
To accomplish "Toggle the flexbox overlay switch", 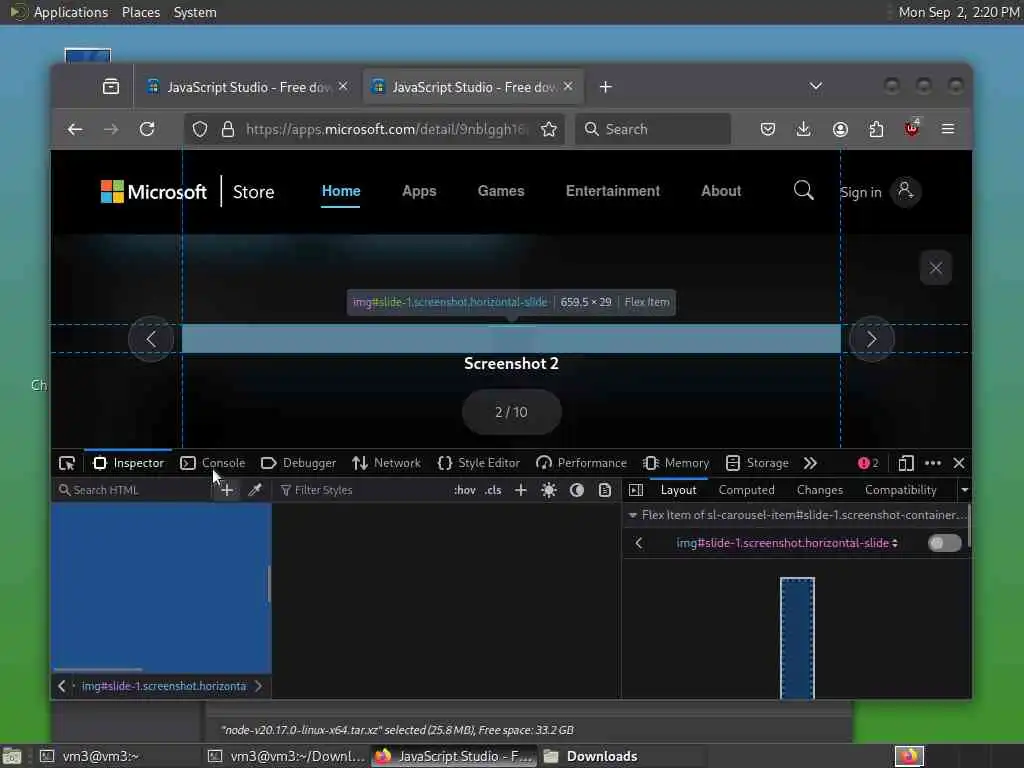I will (944, 543).
